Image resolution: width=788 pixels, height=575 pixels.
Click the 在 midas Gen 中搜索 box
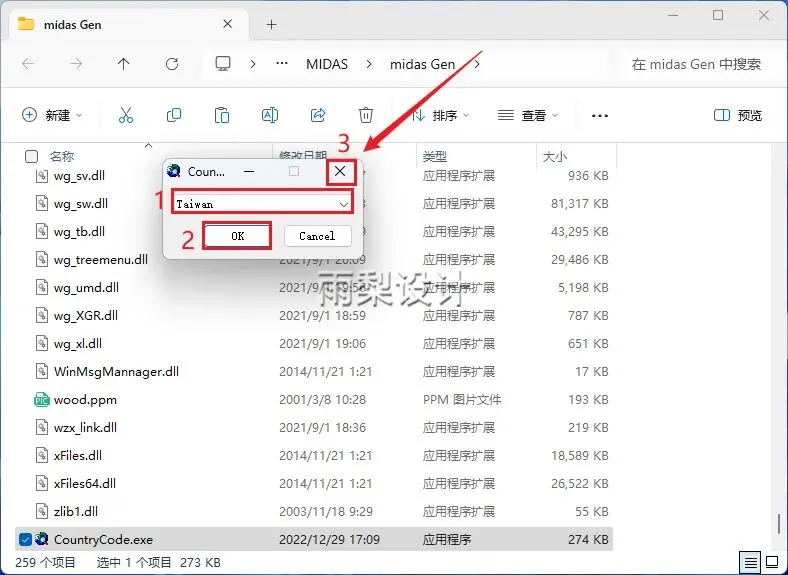[696, 64]
